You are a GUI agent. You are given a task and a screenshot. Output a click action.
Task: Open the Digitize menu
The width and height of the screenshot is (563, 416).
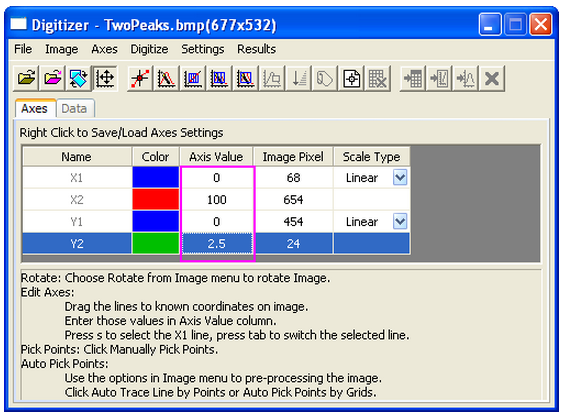[149, 49]
